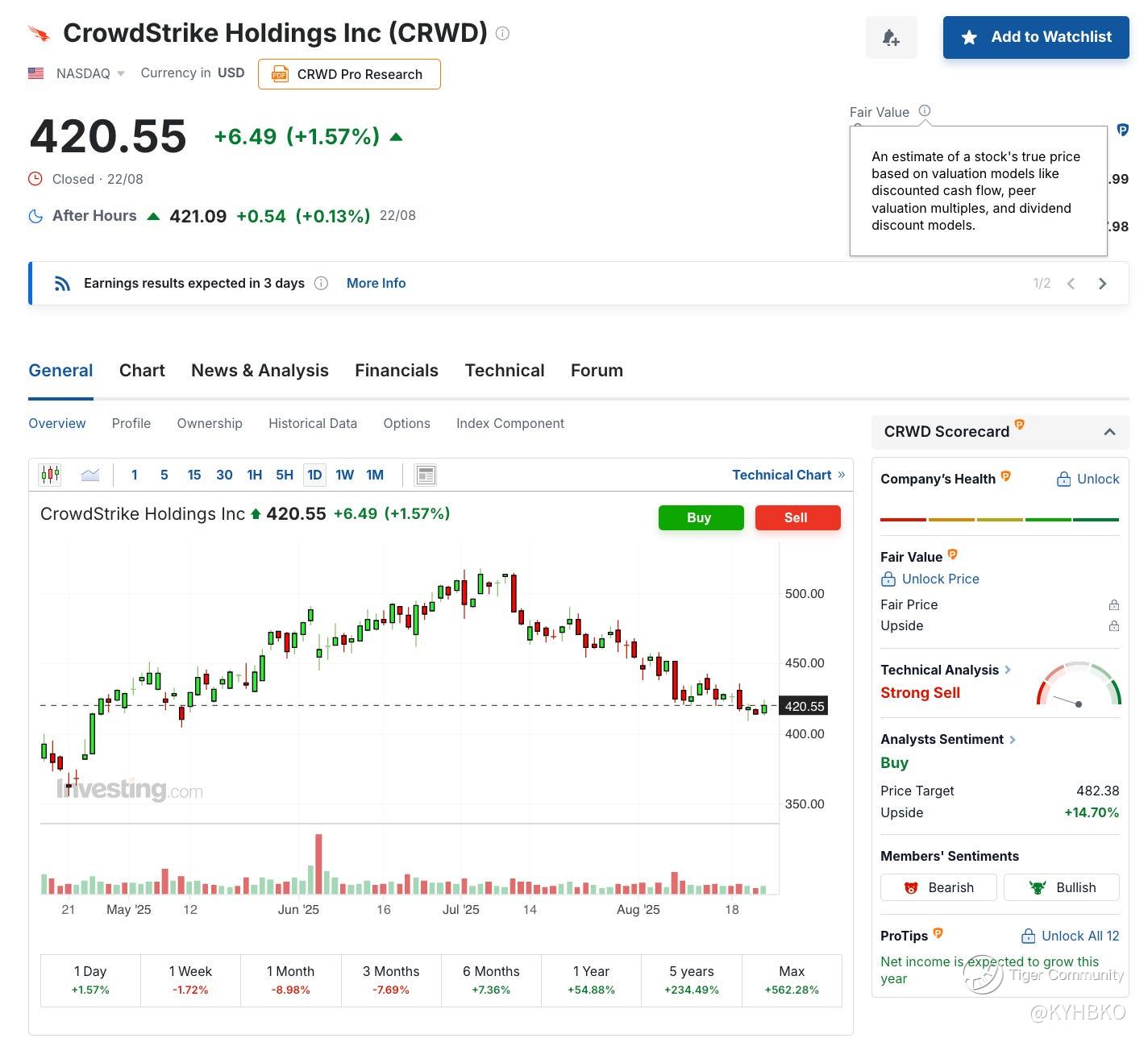Select the 30 minute chart interval

(x=224, y=475)
